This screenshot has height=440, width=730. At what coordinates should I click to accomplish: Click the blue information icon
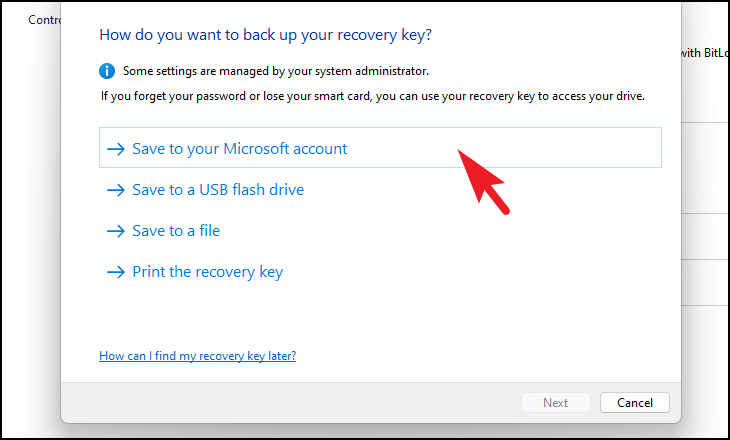(107, 71)
